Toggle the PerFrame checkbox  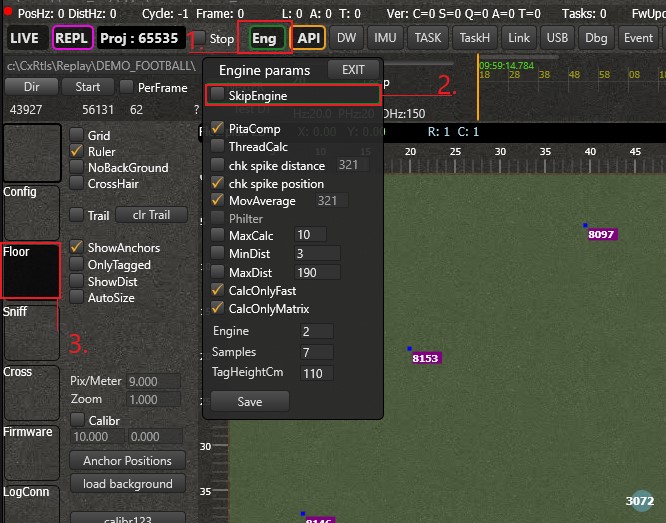pos(126,87)
